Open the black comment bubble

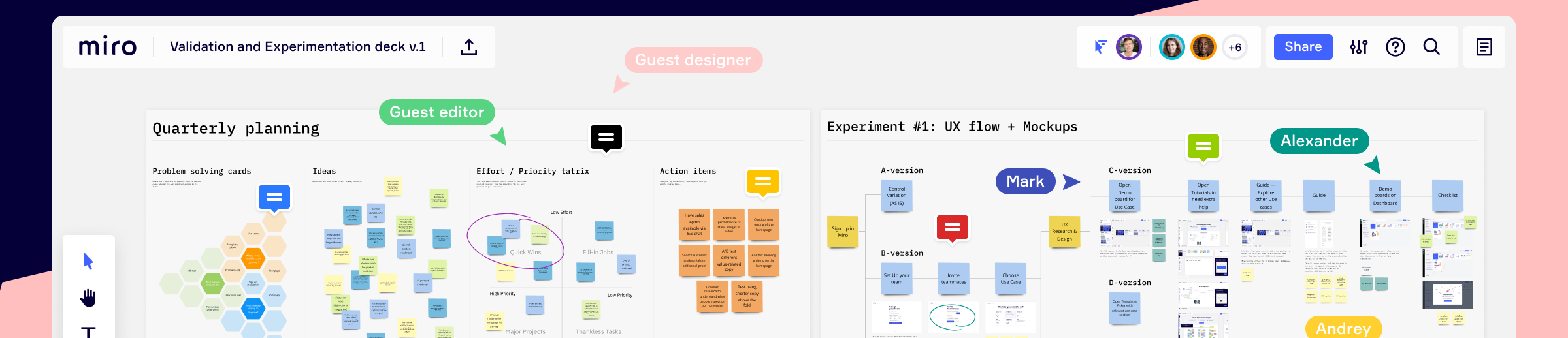pyautogui.click(x=606, y=137)
